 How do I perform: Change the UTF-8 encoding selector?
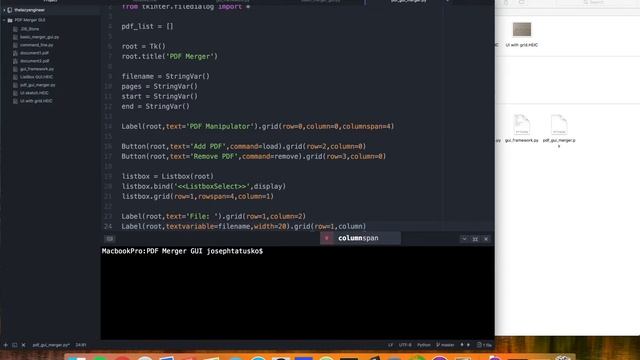click(405, 345)
